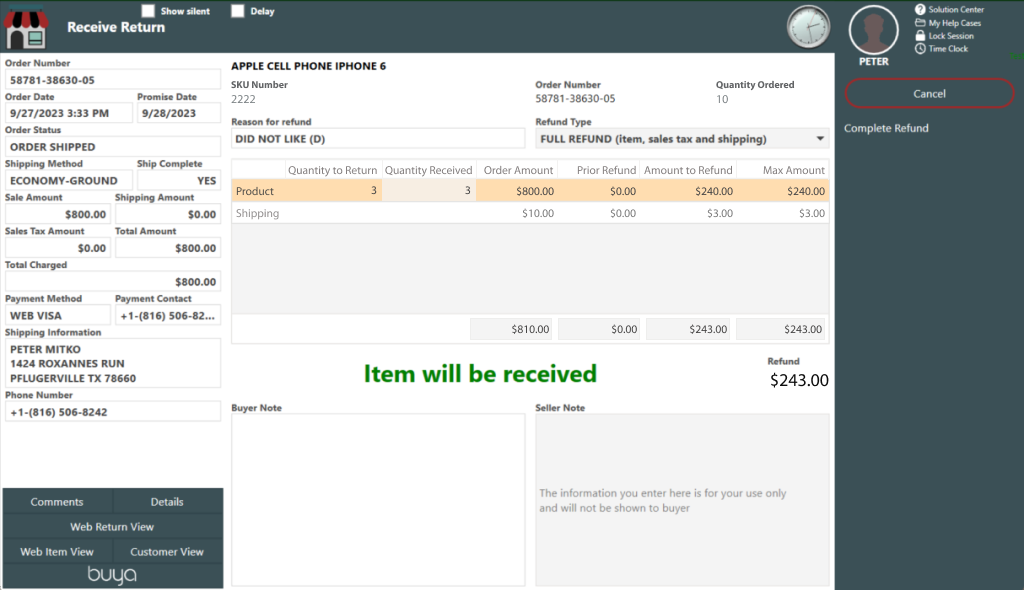Screen dimensions: 1024x590
Task: Click the buya logo
Action: 112,575
